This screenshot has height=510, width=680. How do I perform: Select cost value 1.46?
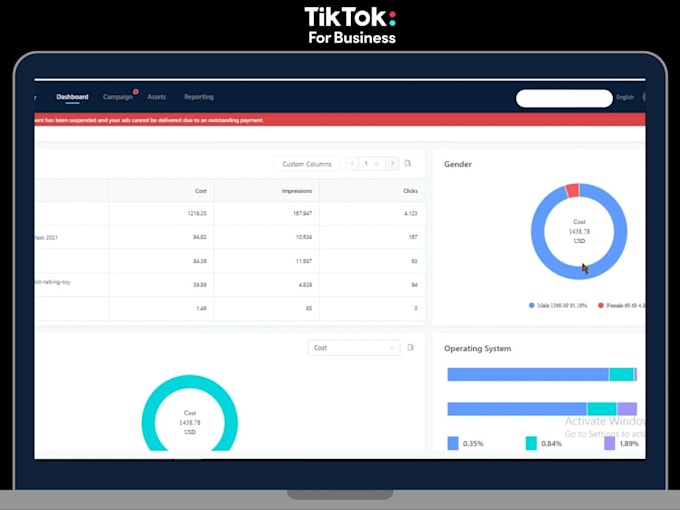point(201,308)
